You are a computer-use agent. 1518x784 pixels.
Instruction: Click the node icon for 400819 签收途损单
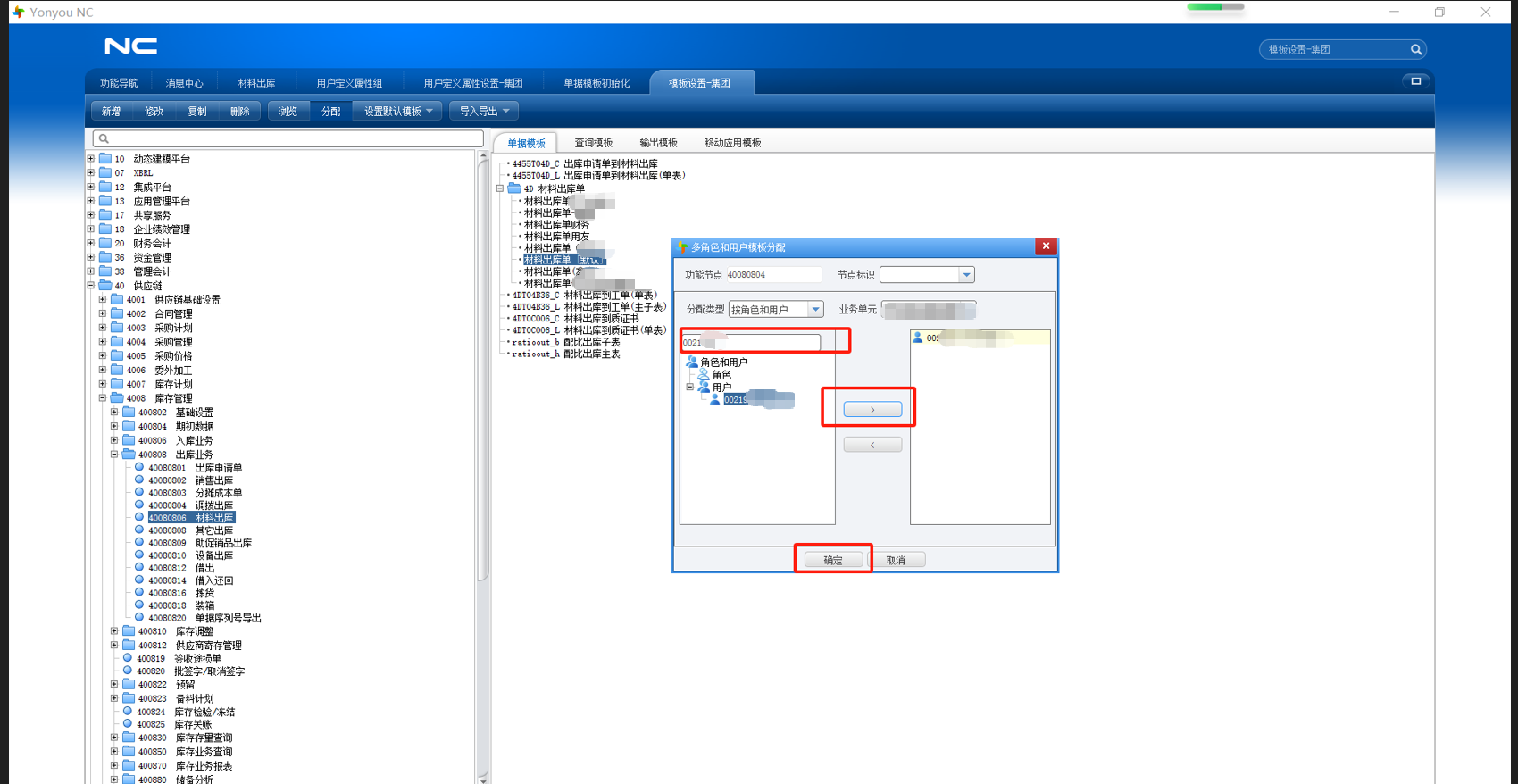pos(128,658)
